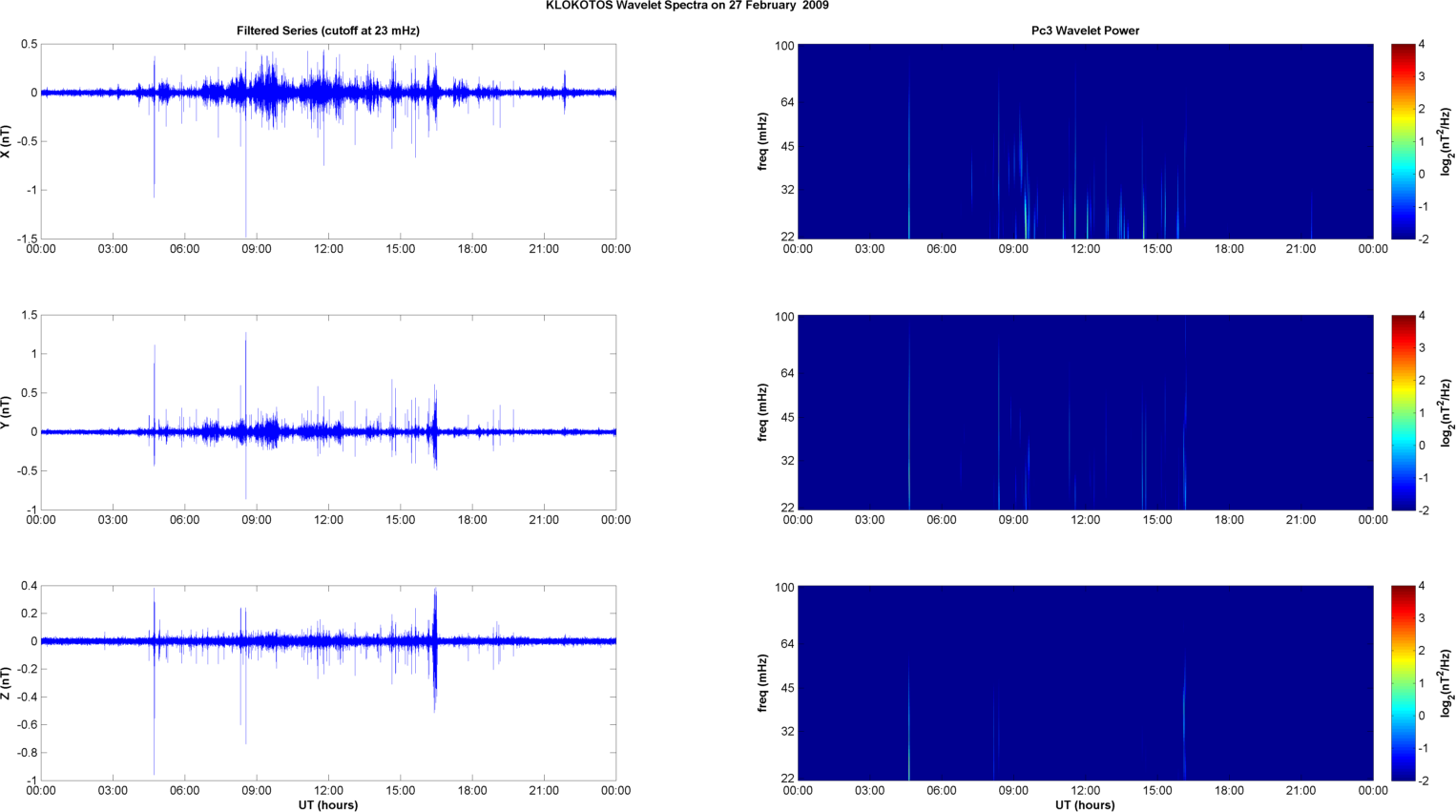Click the Pc3 Wavelet Power heading
This screenshot has width=1456, height=812.
(x=1085, y=31)
